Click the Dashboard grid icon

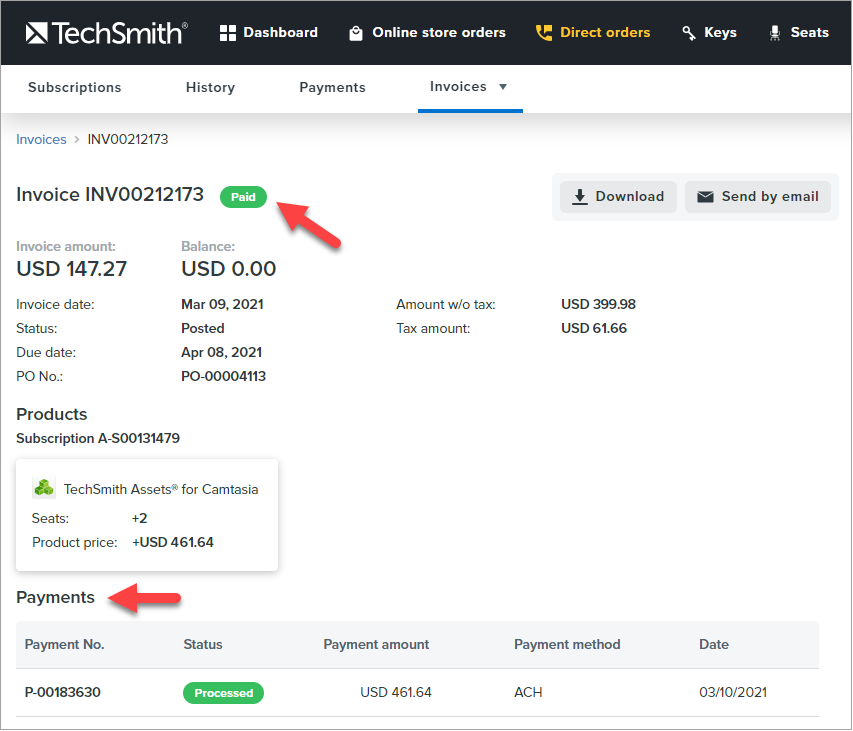[227, 33]
